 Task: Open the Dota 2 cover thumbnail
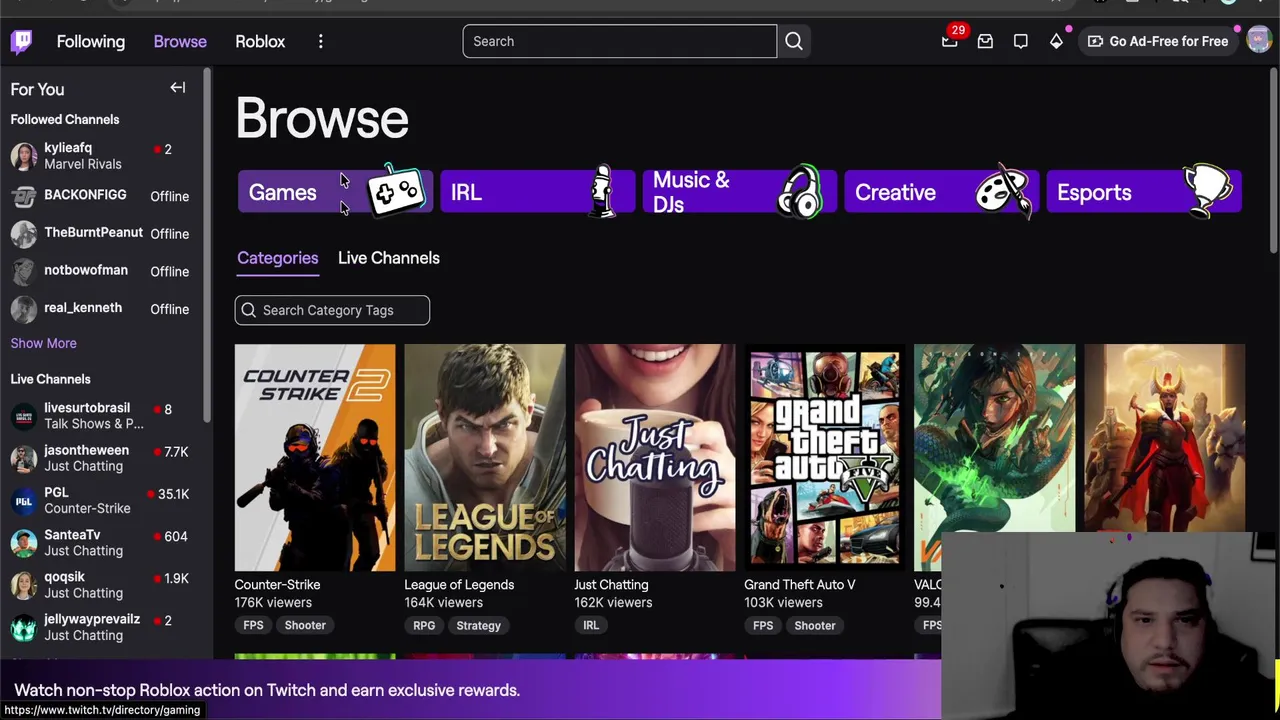point(1165,440)
